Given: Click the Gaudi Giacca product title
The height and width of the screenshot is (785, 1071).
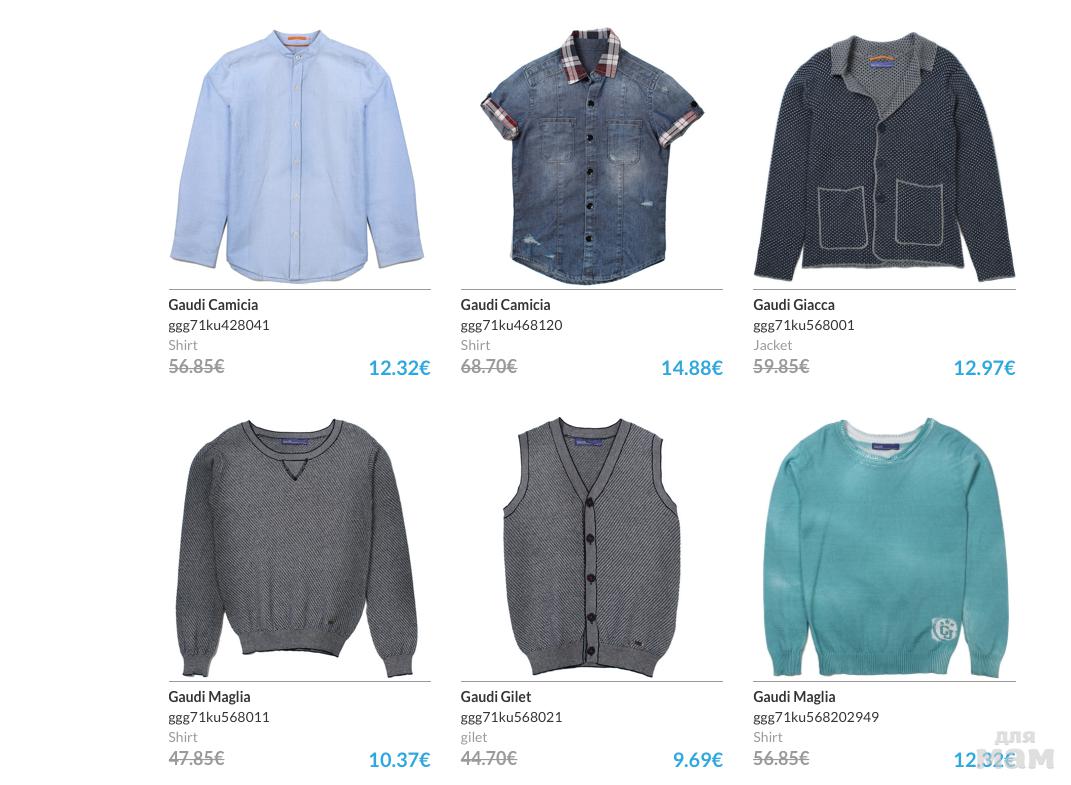Looking at the screenshot, I should 794,305.
